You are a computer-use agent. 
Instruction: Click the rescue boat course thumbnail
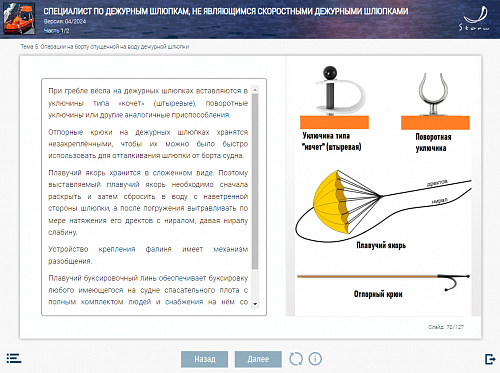point(19,18)
